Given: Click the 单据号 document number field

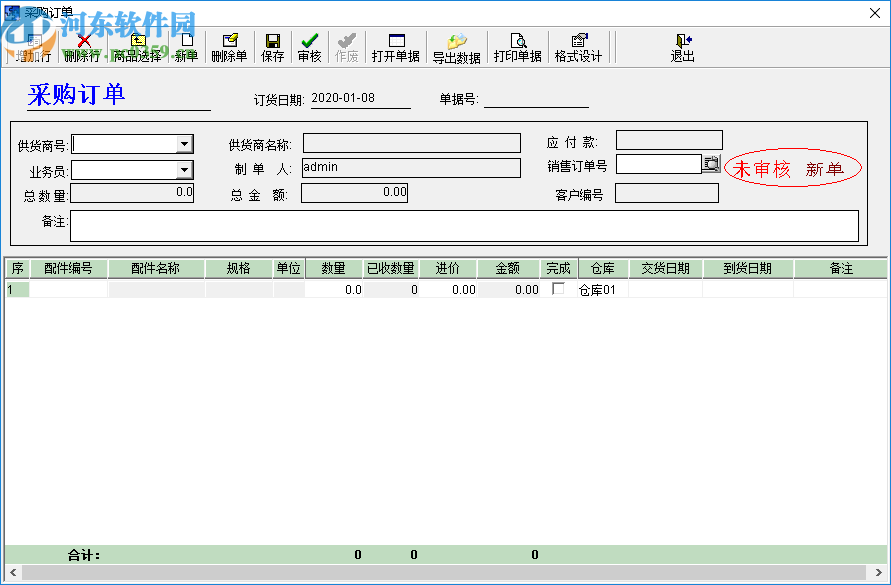Looking at the screenshot, I should pos(536,99).
